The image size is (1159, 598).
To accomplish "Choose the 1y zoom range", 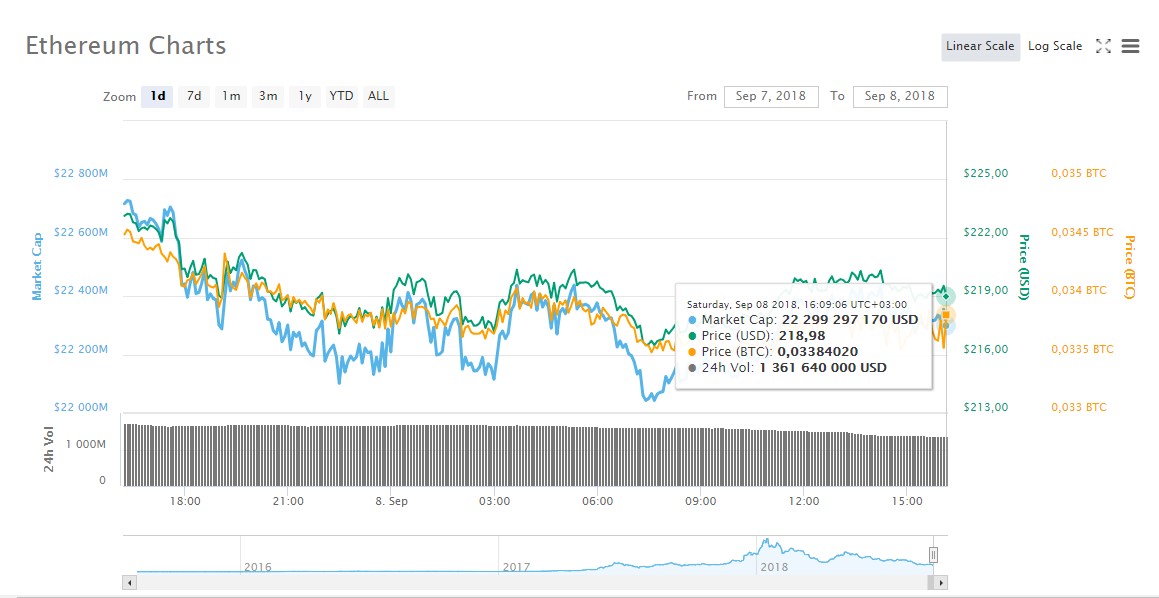I will [x=305, y=96].
